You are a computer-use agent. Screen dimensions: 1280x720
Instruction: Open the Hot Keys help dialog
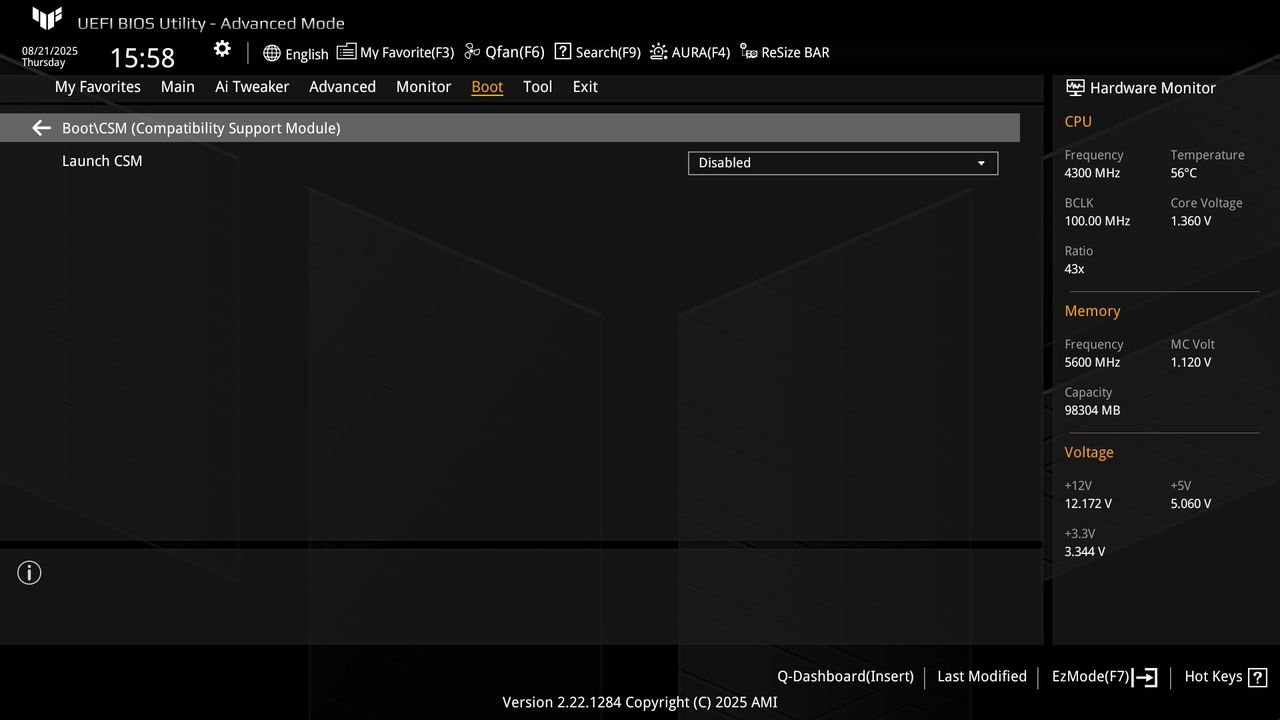tap(1225, 677)
